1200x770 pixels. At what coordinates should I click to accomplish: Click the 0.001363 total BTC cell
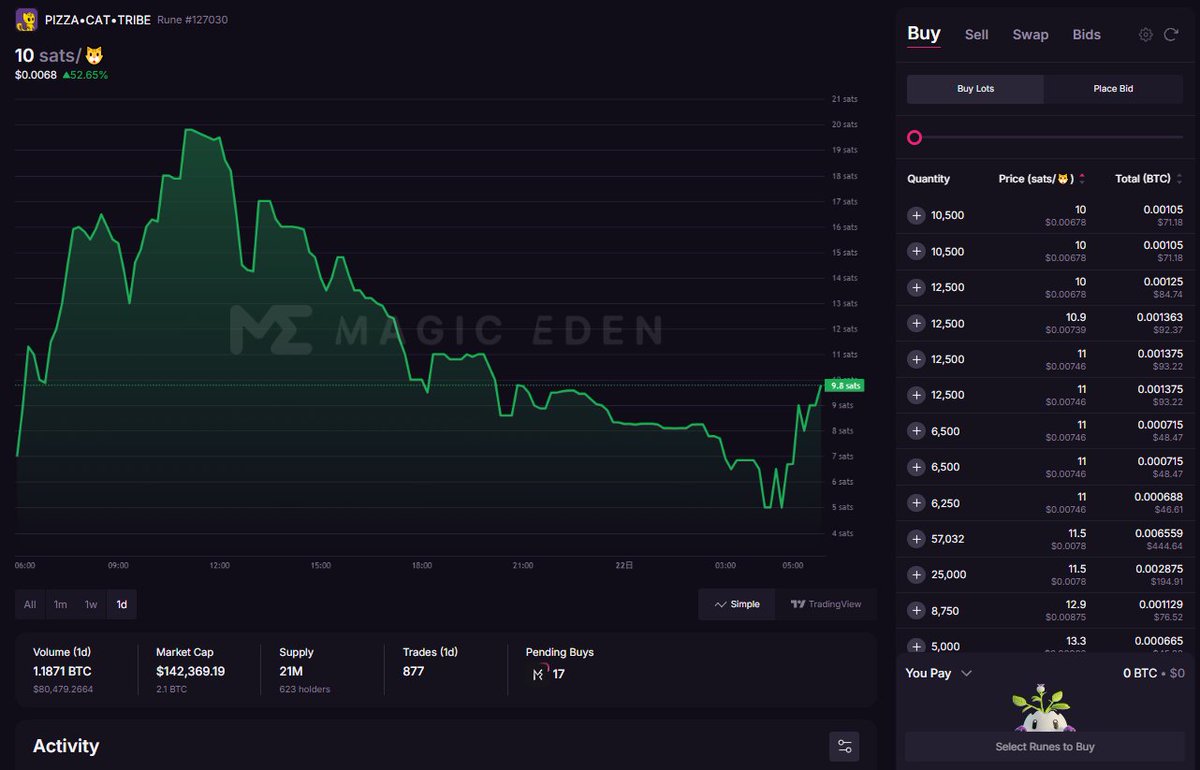click(1160, 317)
